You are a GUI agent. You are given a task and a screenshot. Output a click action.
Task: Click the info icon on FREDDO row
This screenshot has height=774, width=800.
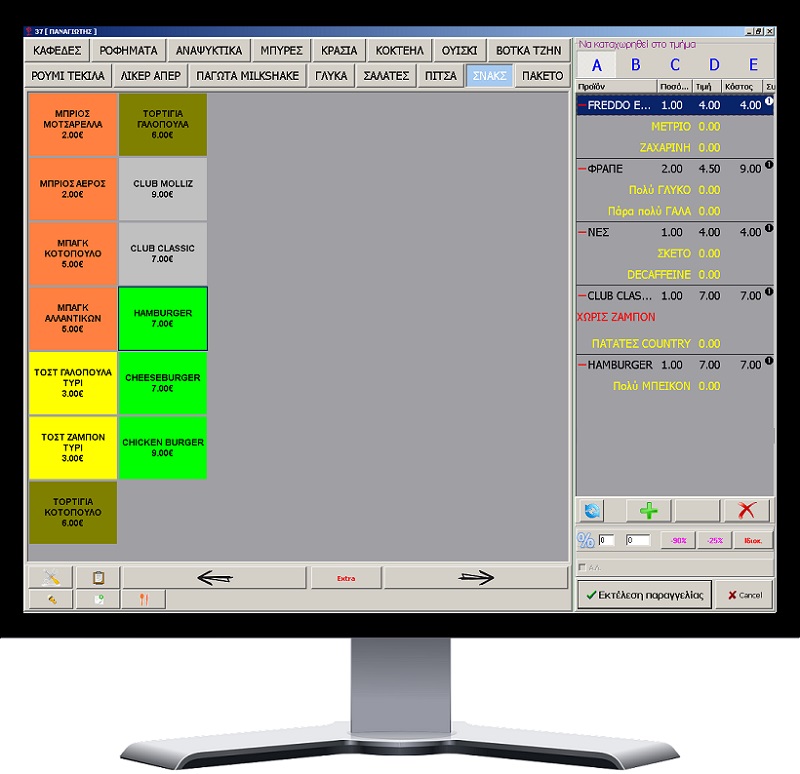[769, 102]
